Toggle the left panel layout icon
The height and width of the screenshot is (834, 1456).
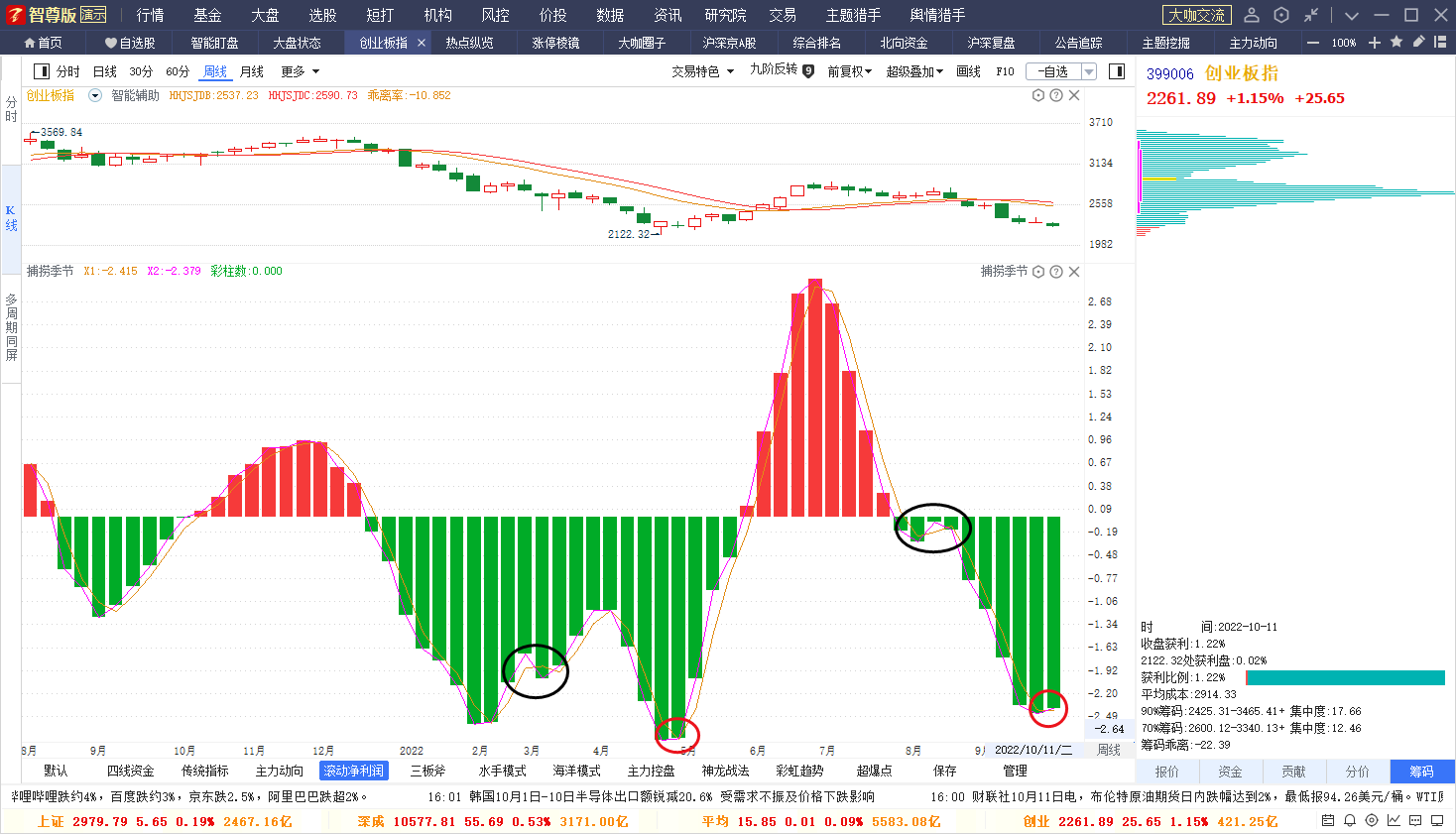42,71
